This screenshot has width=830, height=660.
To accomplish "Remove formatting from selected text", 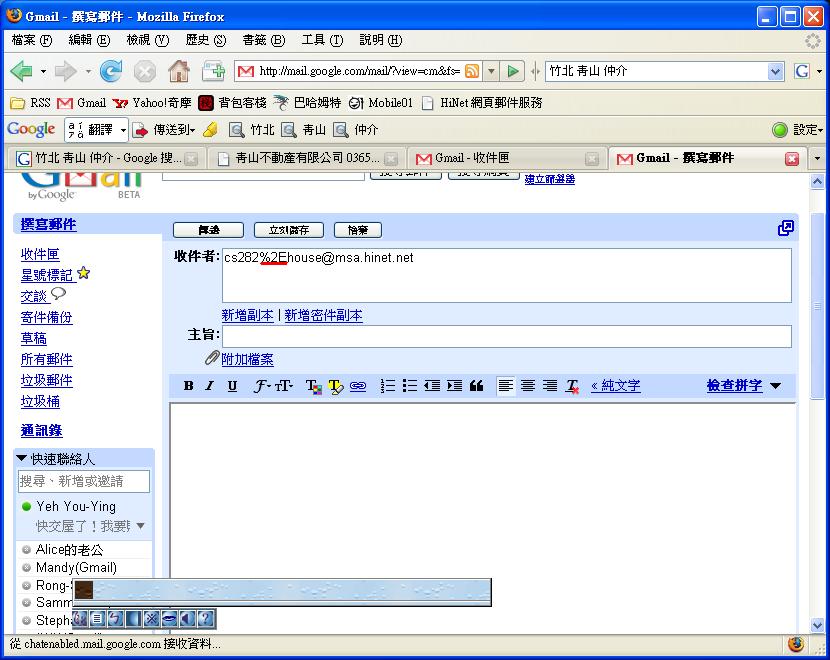I will pos(572,386).
